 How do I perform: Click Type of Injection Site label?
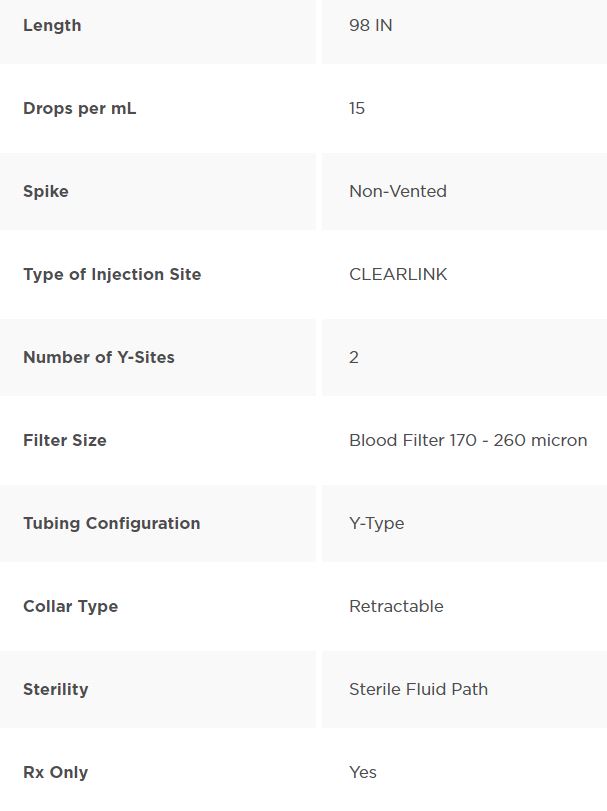click(112, 275)
